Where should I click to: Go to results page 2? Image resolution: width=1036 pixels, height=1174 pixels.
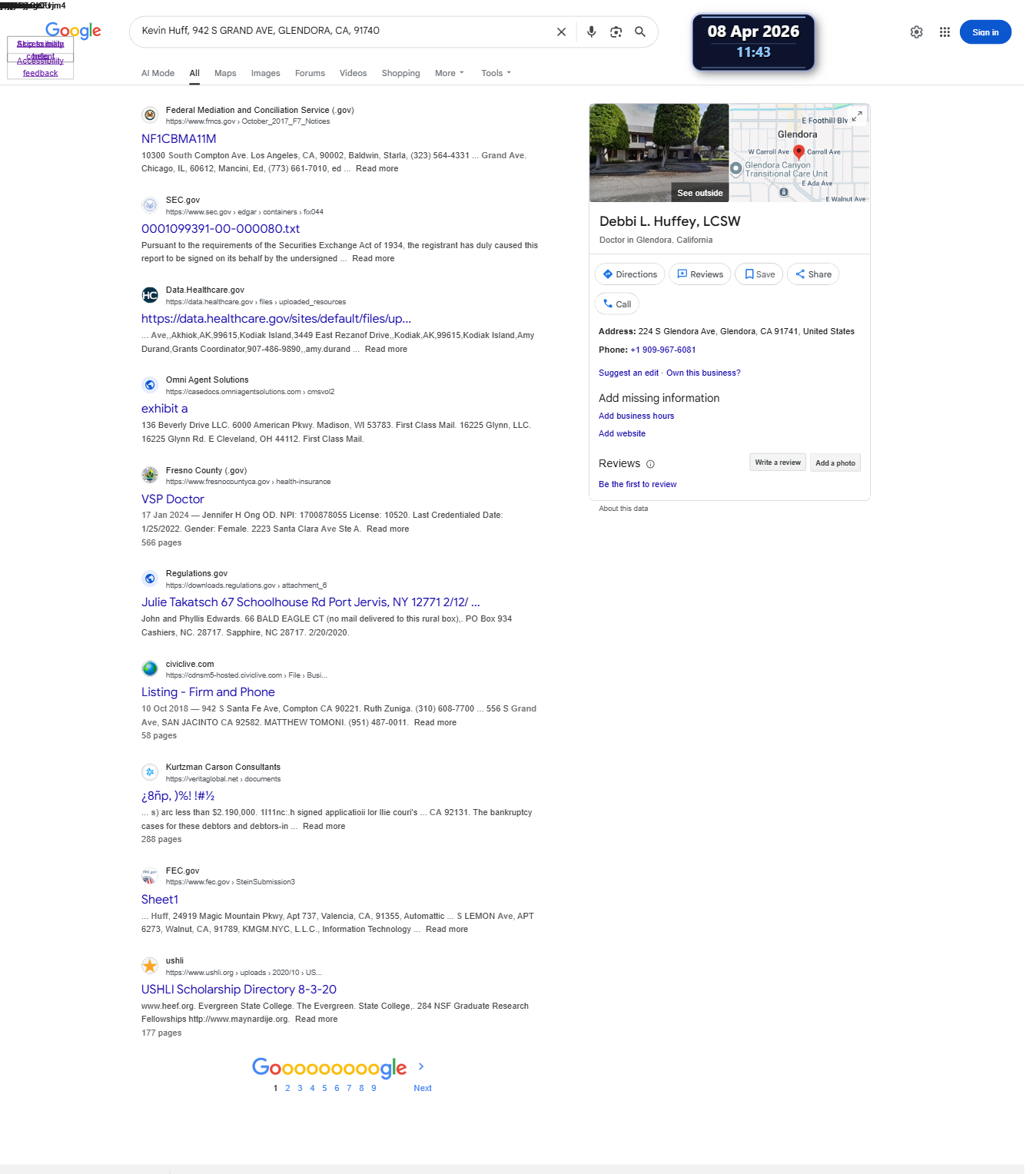(287, 1088)
